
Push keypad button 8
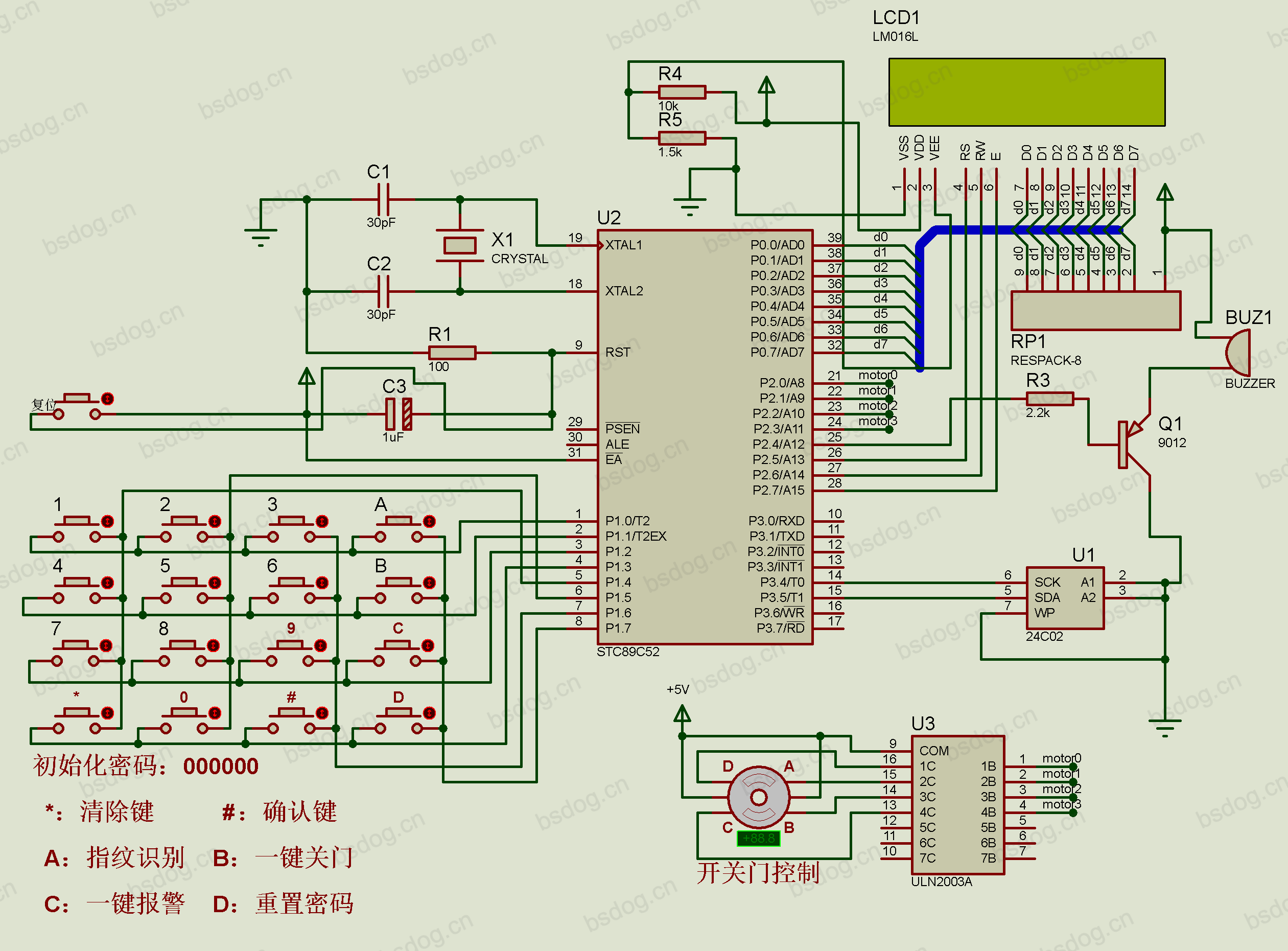[182, 645]
